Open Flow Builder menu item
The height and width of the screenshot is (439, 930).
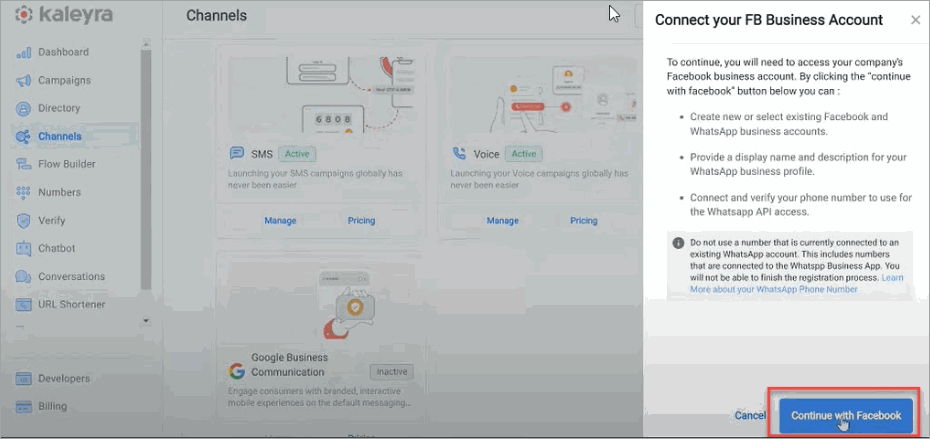[x=67, y=164]
